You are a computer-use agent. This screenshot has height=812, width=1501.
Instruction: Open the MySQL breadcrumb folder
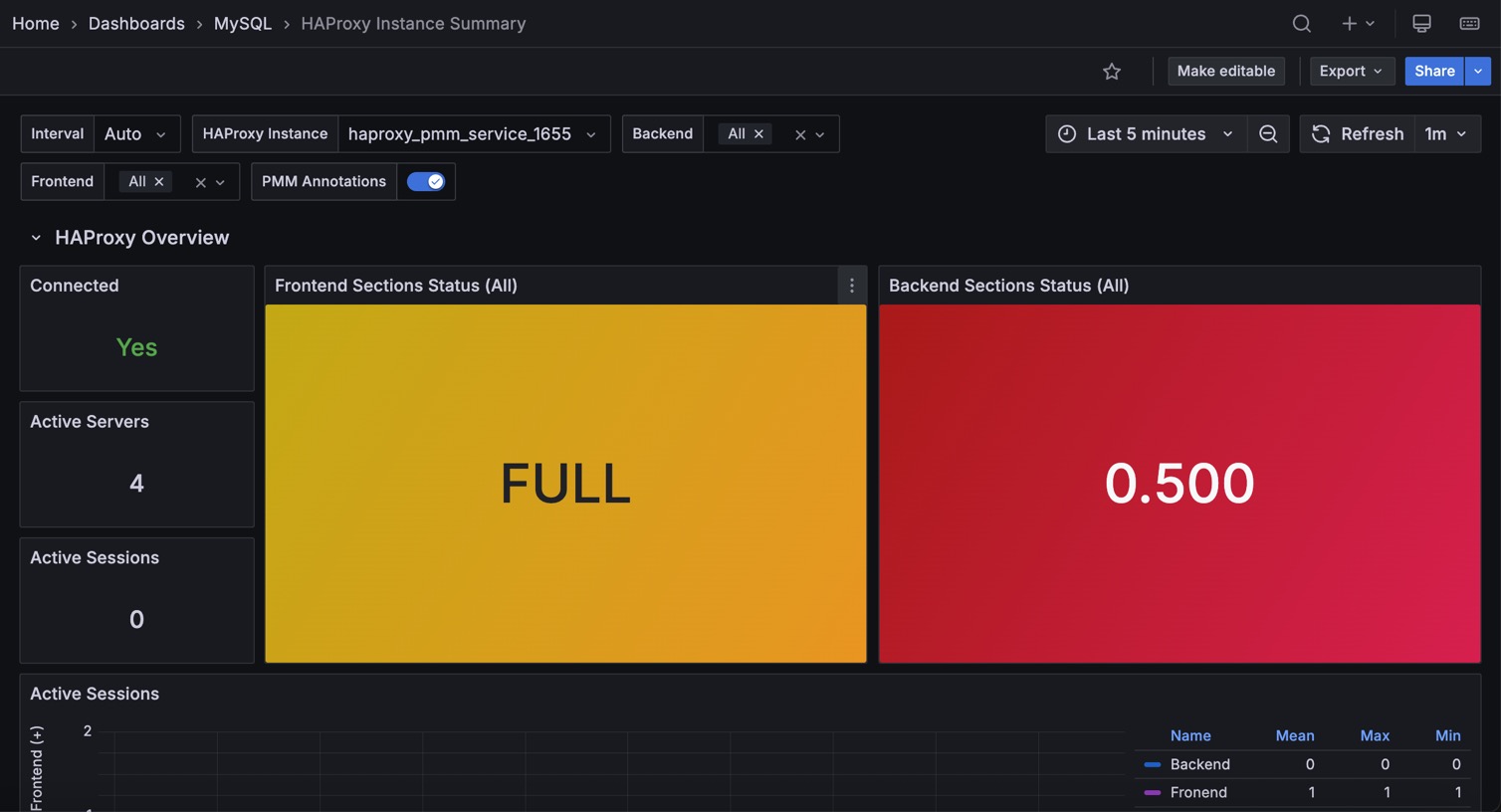(x=242, y=23)
